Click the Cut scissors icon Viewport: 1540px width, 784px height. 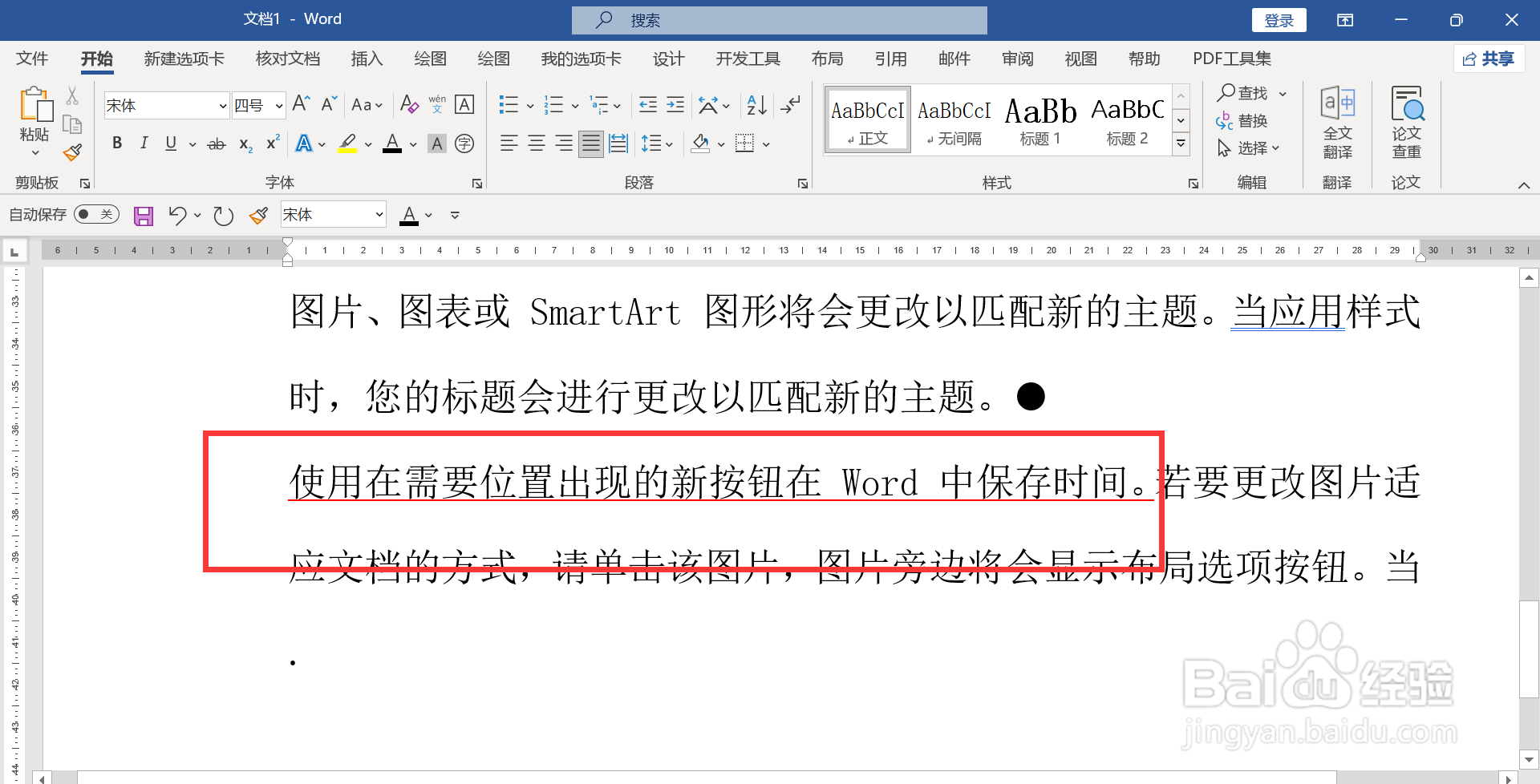72,96
